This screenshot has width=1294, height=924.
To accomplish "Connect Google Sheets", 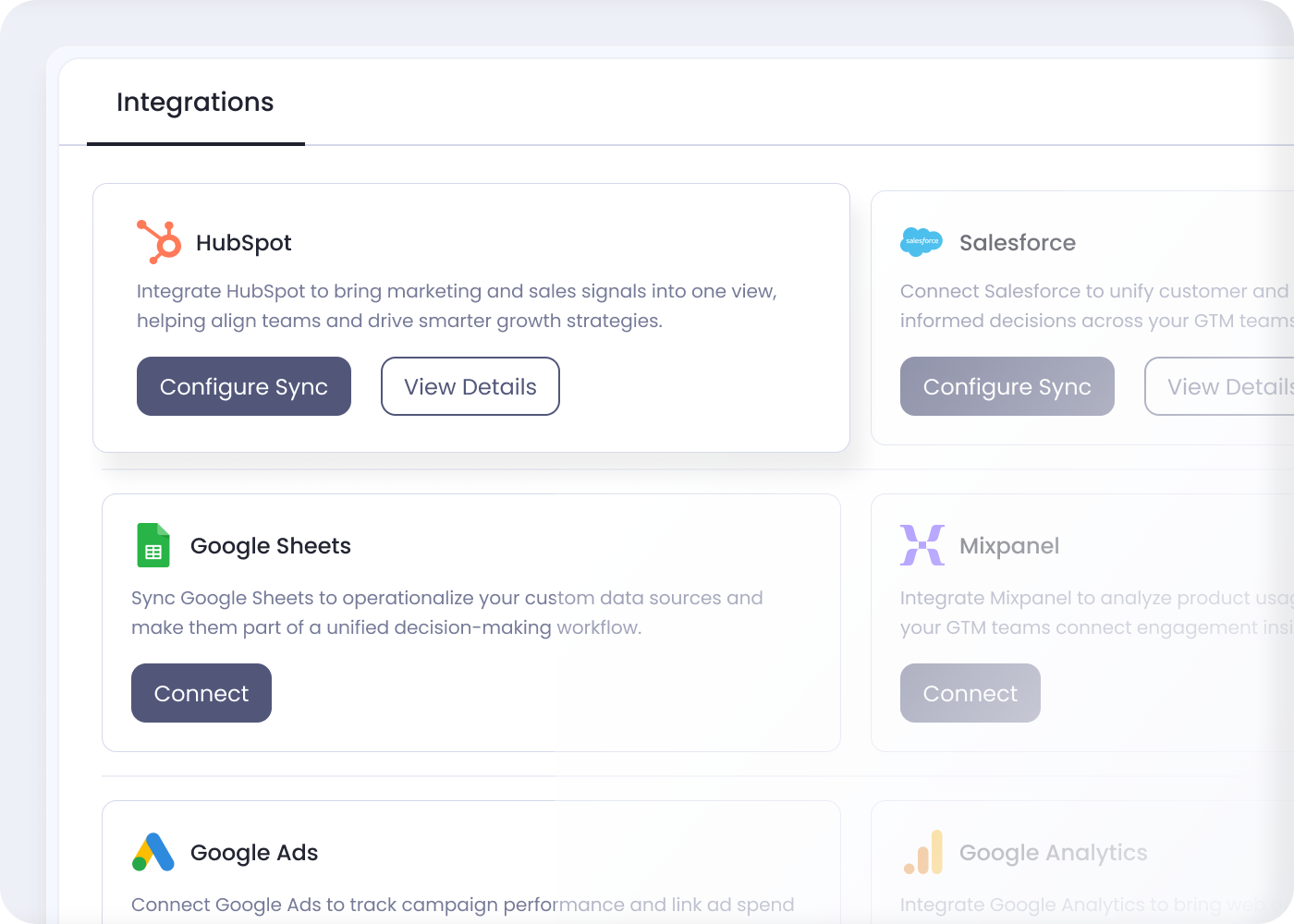I will click(x=201, y=693).
